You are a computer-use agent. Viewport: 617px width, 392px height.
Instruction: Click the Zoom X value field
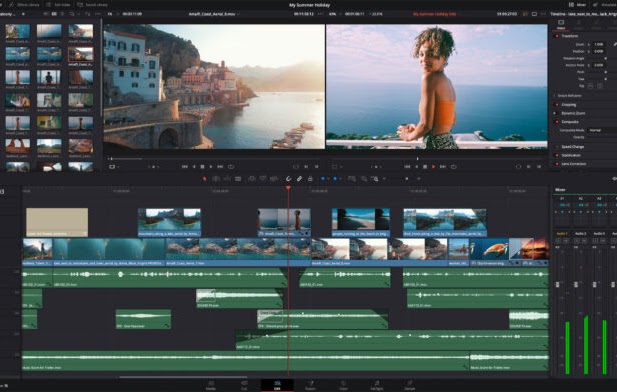(599, 44)
